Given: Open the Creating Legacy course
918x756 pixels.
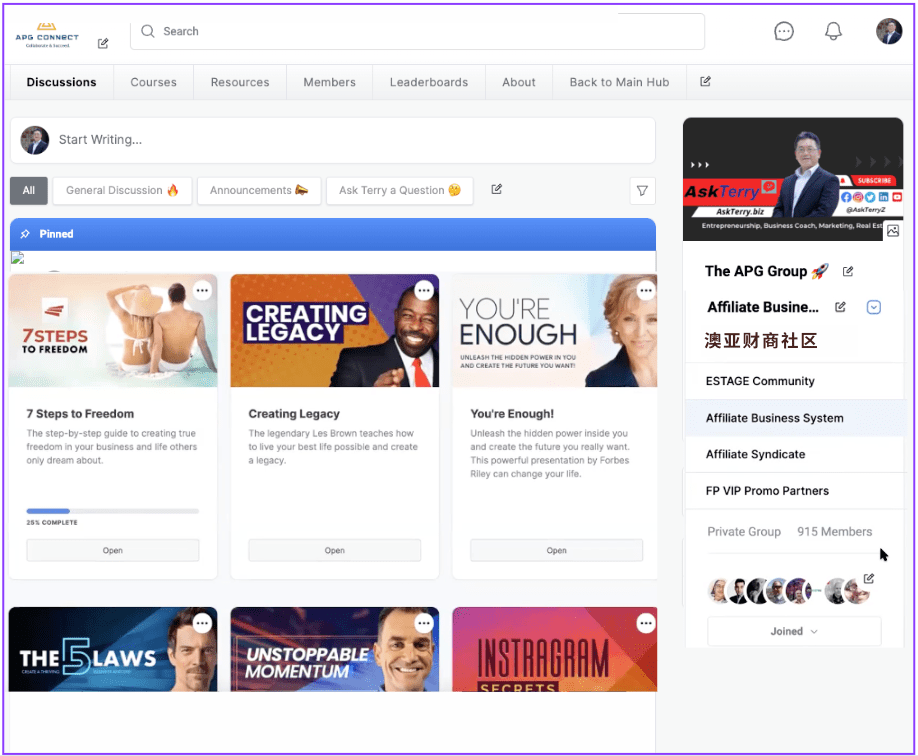Looking at the screenshot, I should tap(334, 550).
